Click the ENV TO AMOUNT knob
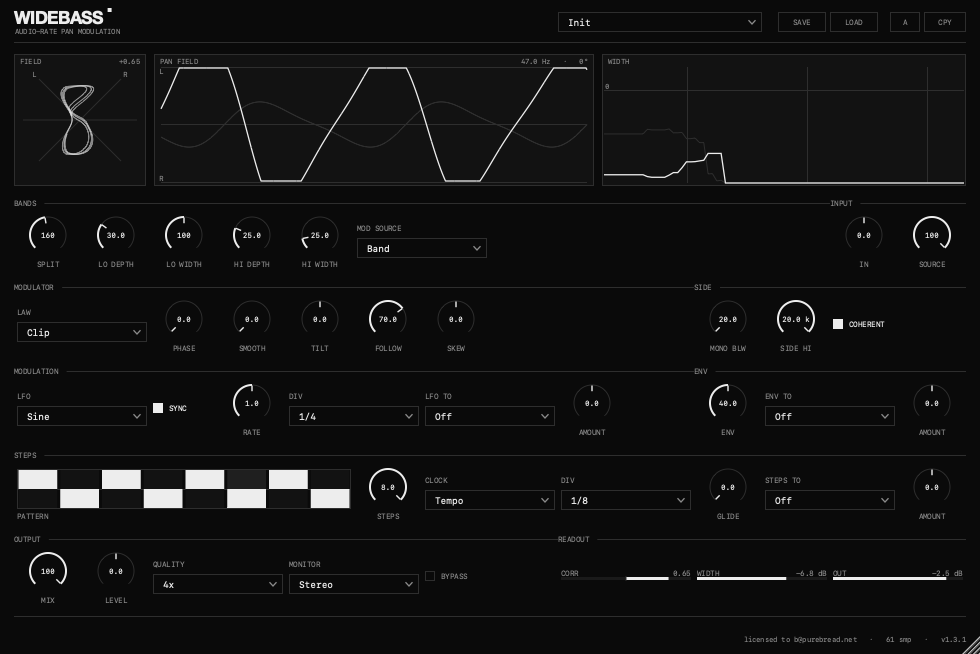The image size is (980, 654). point(932,403)
